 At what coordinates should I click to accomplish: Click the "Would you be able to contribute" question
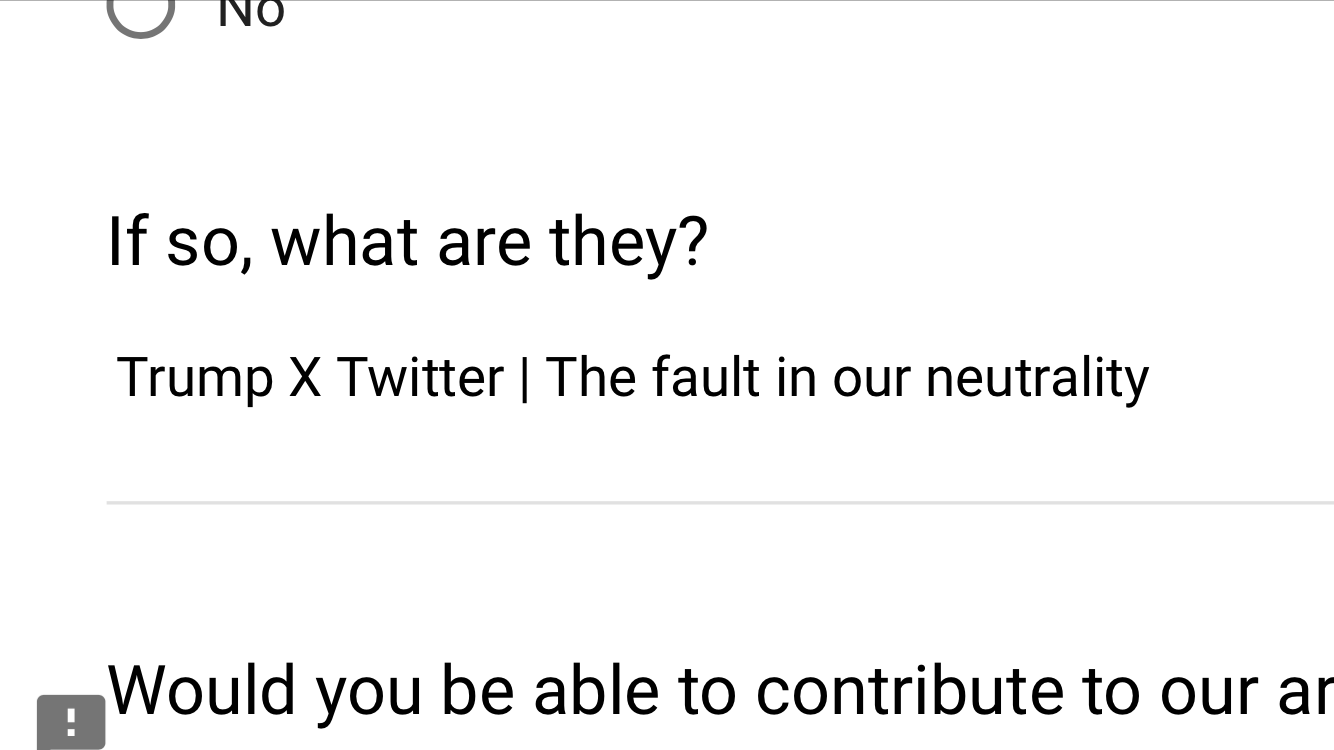pyautogui.click(x=720, y=690)
